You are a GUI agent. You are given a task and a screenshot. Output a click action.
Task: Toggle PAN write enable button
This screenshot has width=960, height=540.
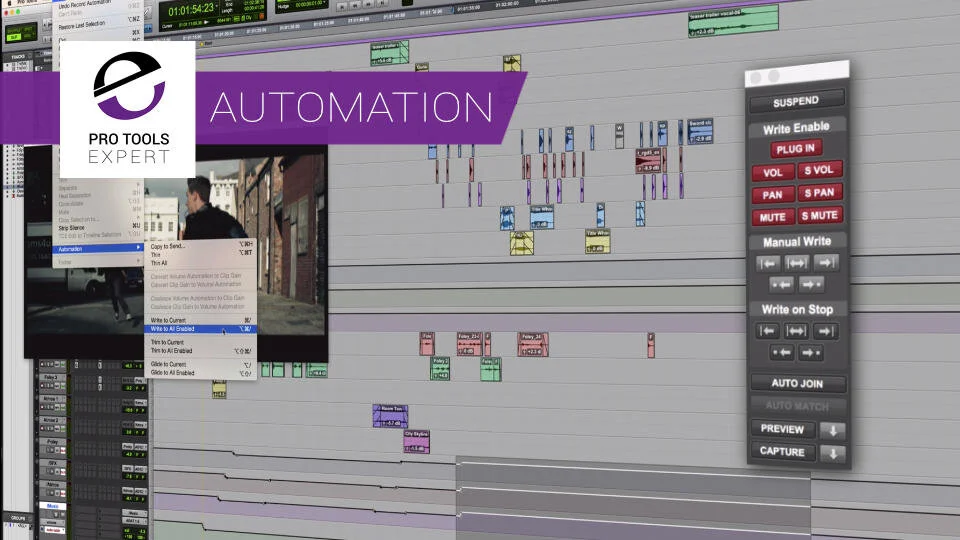tap(773, 195)
